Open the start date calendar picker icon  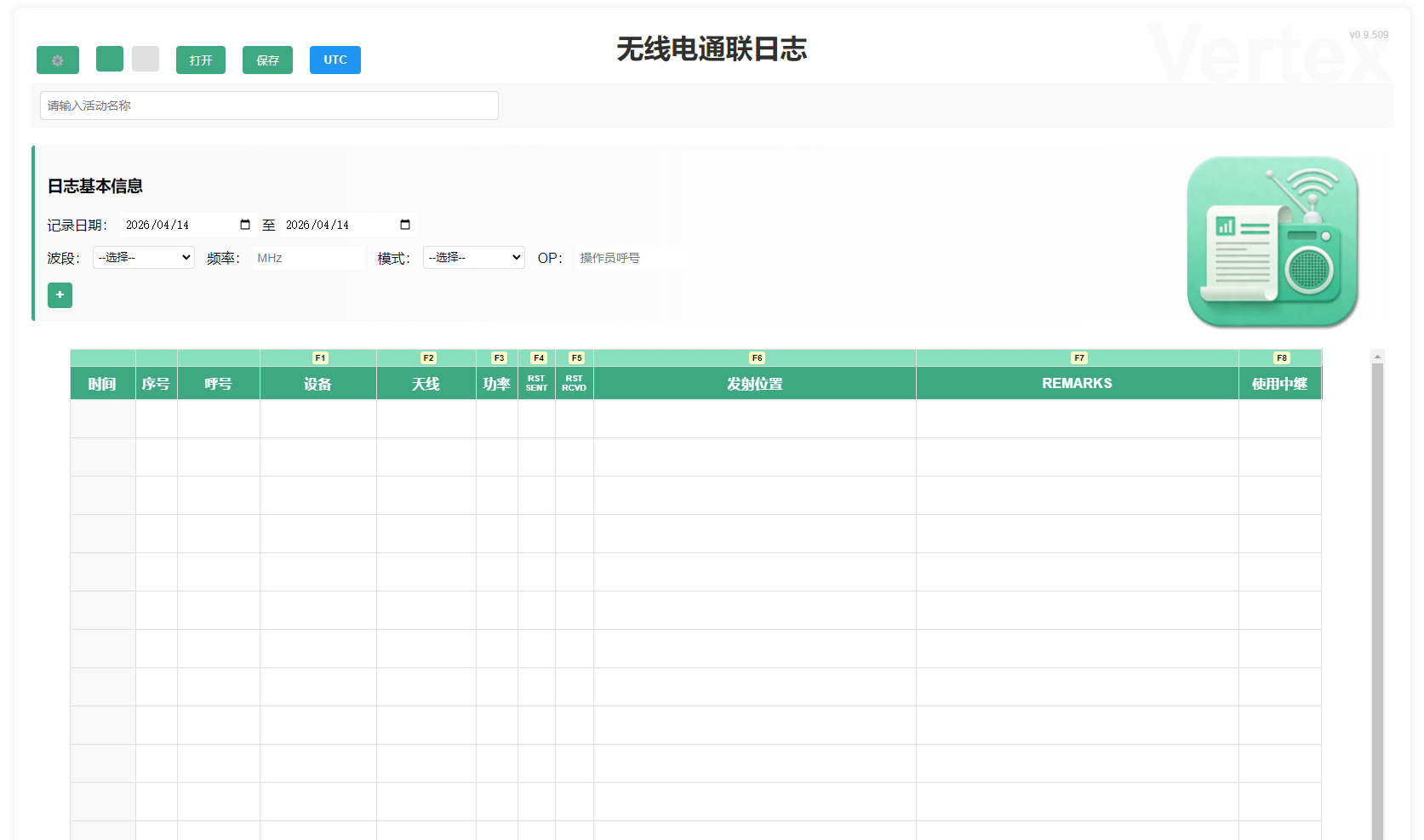244,224
